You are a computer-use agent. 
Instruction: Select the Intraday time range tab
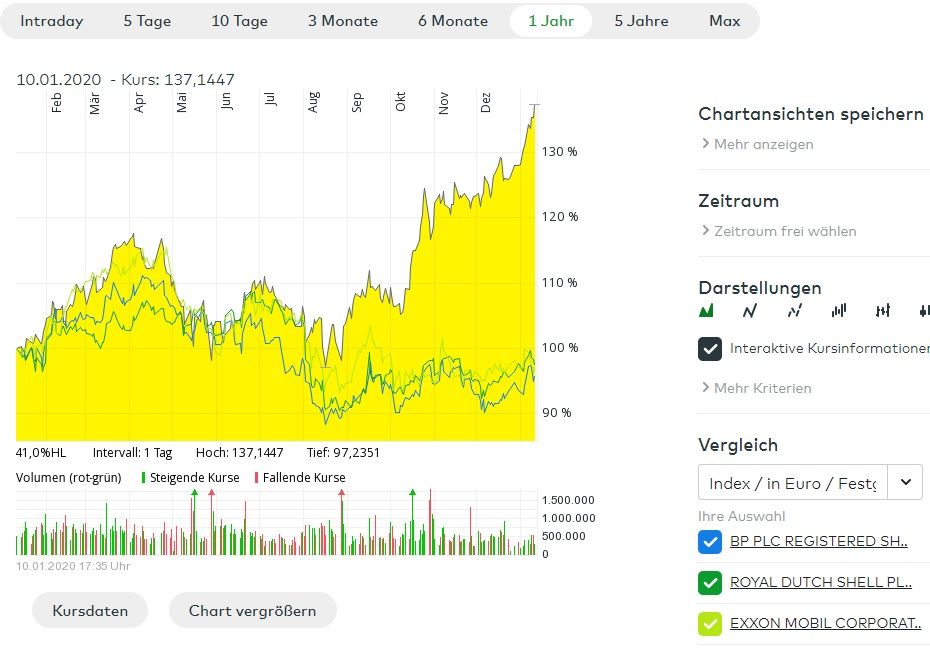click(52, 21)
